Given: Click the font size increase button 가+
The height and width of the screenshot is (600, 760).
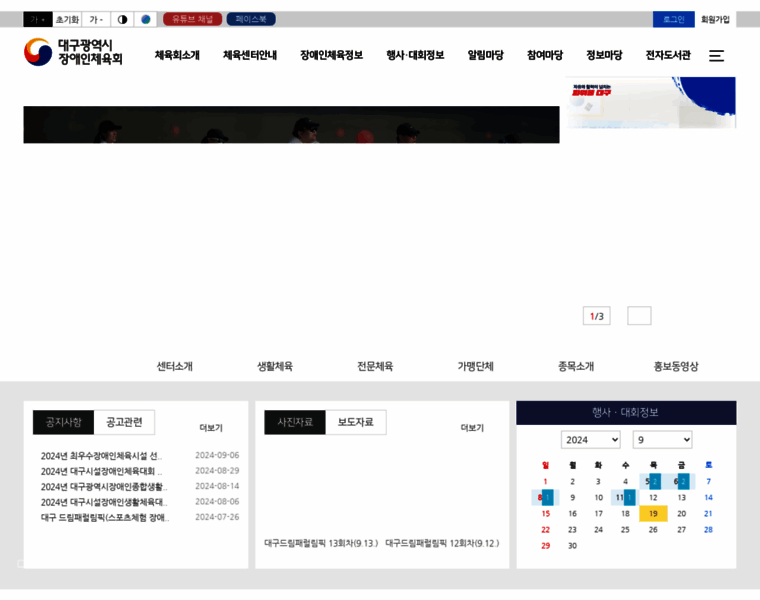Looking at the screenshot, I should (x=38, y=19).
